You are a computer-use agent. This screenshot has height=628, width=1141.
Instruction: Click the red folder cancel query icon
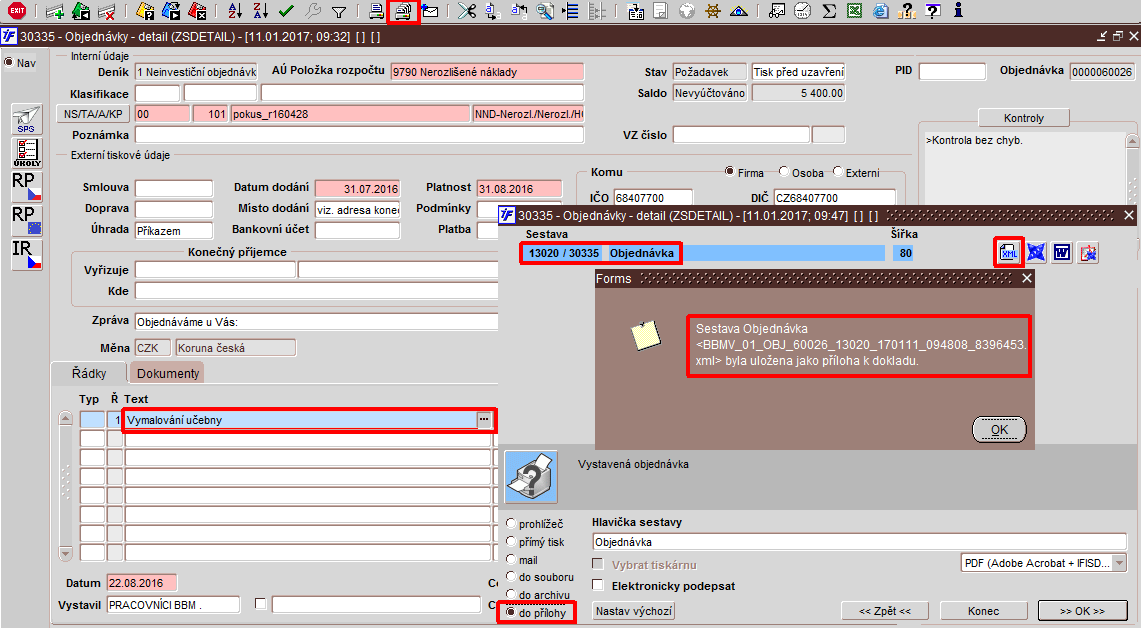[196, 11]
